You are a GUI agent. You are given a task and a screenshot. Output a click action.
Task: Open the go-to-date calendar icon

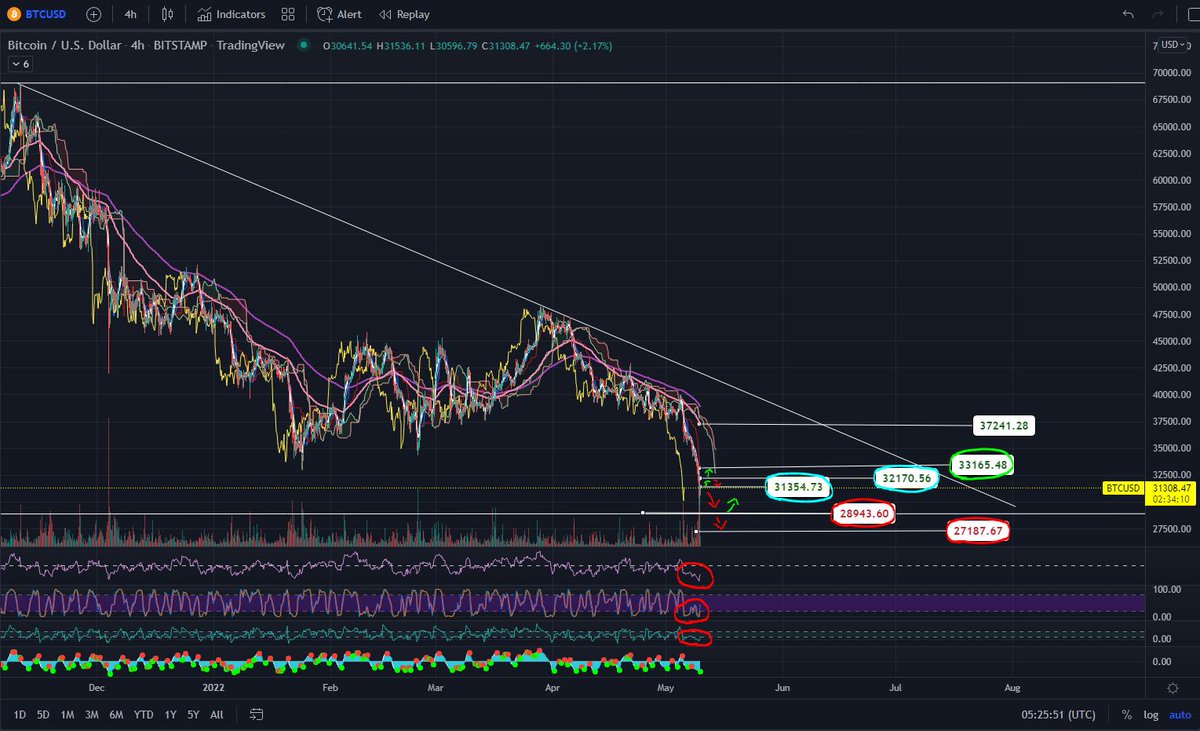tap(256, 714)
